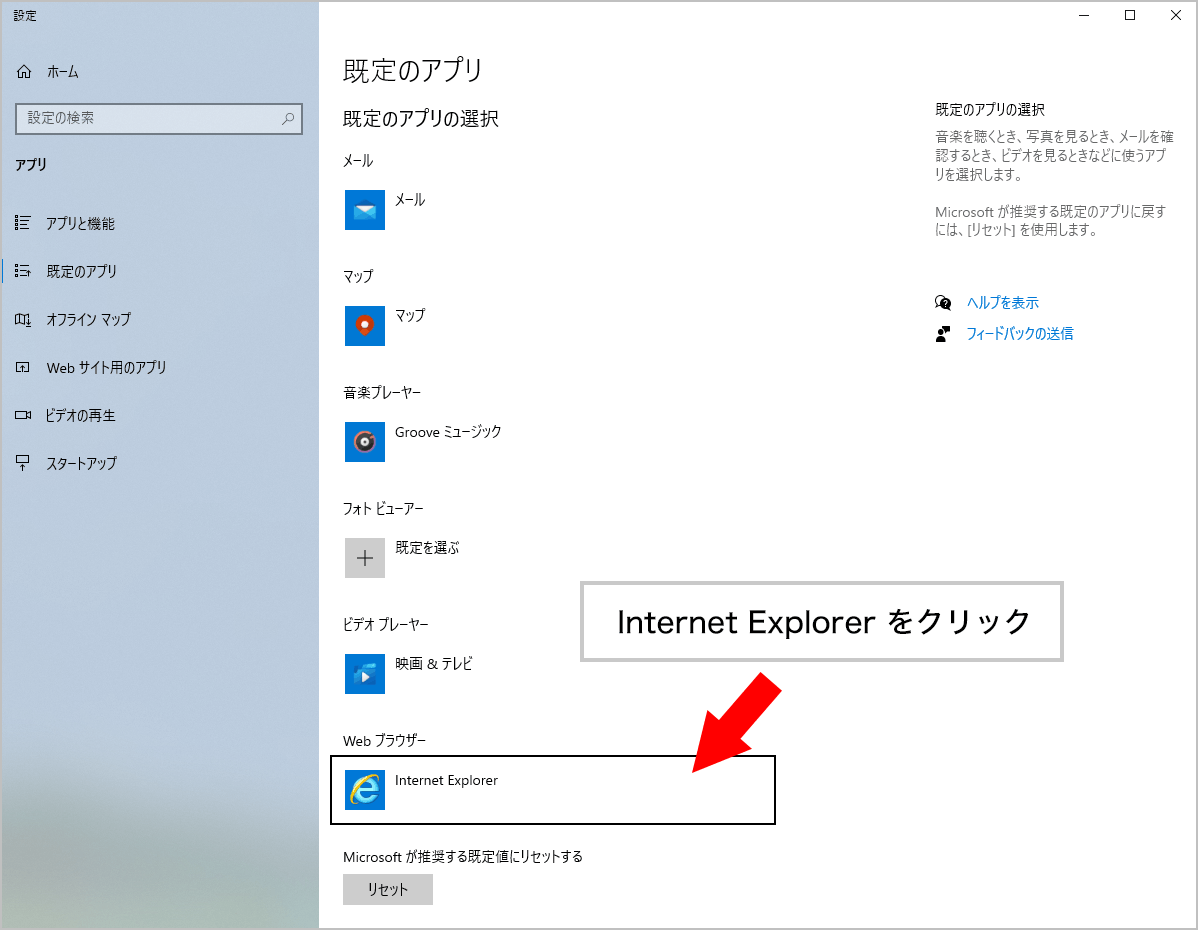This screenshot has height=930, width=1198.
Task: Open ホーム in the sidebar
Action: pyautogui.click(x=63, y=72)
